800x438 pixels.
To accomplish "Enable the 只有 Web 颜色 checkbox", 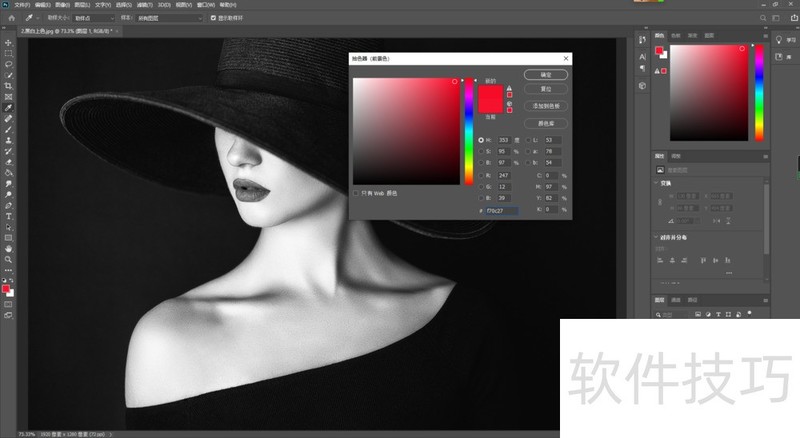I will click(355, 193).
